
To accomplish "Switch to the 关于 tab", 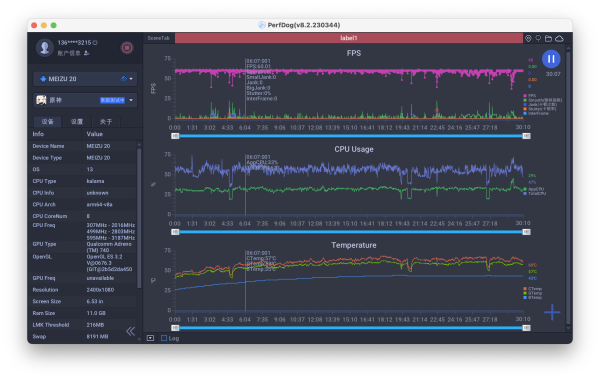I will pyautogui.click(x=106, y=122).
